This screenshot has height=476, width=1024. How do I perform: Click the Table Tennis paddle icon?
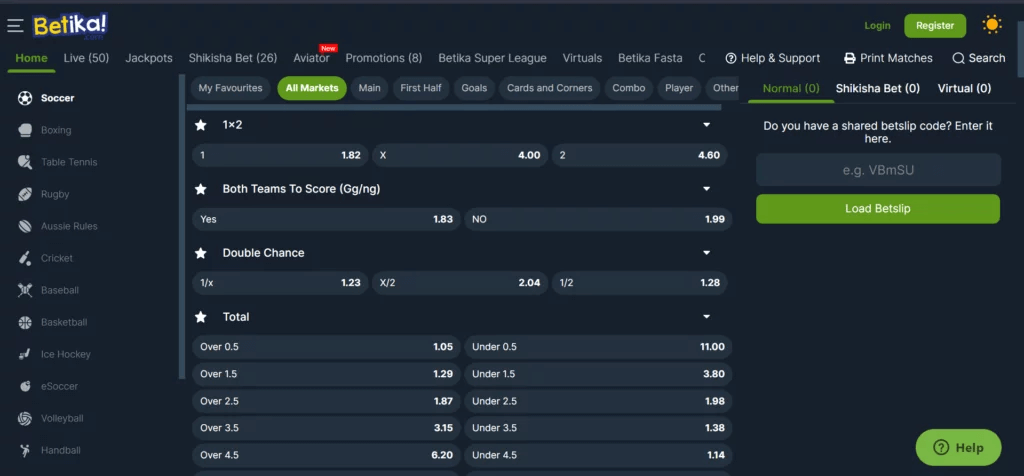(25, 162)
